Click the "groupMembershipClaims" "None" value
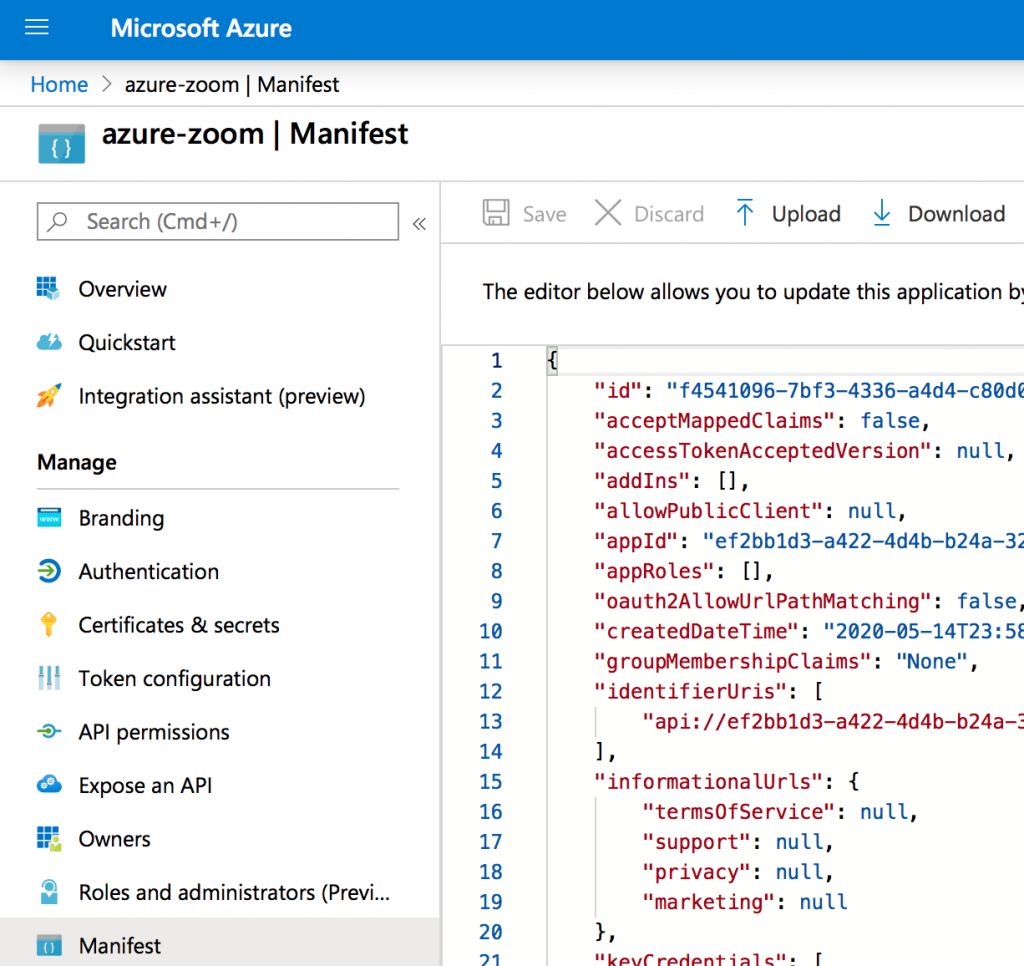1024x966 pixels. tap(932, 661)
